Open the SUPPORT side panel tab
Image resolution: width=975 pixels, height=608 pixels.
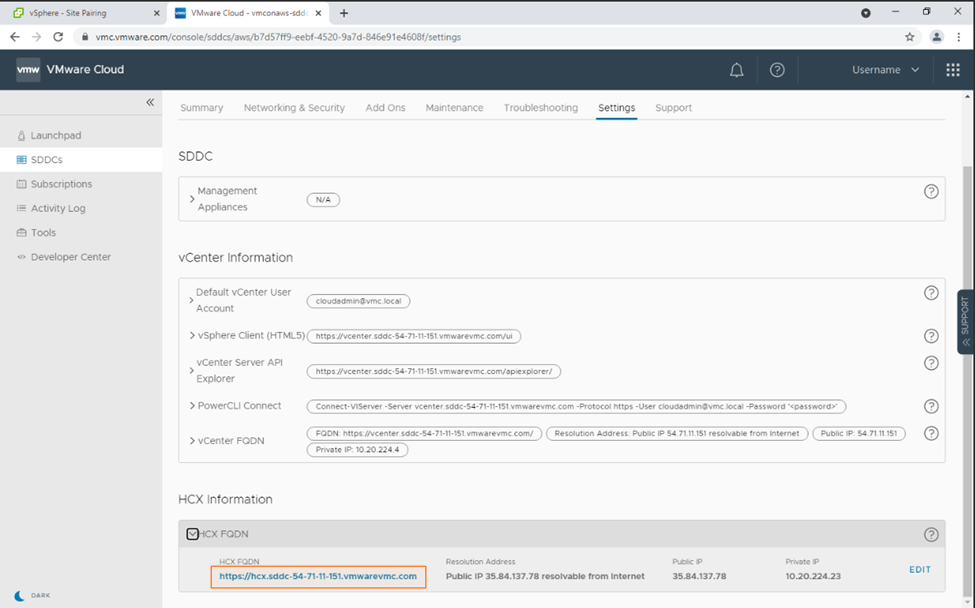tap(965, 321)
